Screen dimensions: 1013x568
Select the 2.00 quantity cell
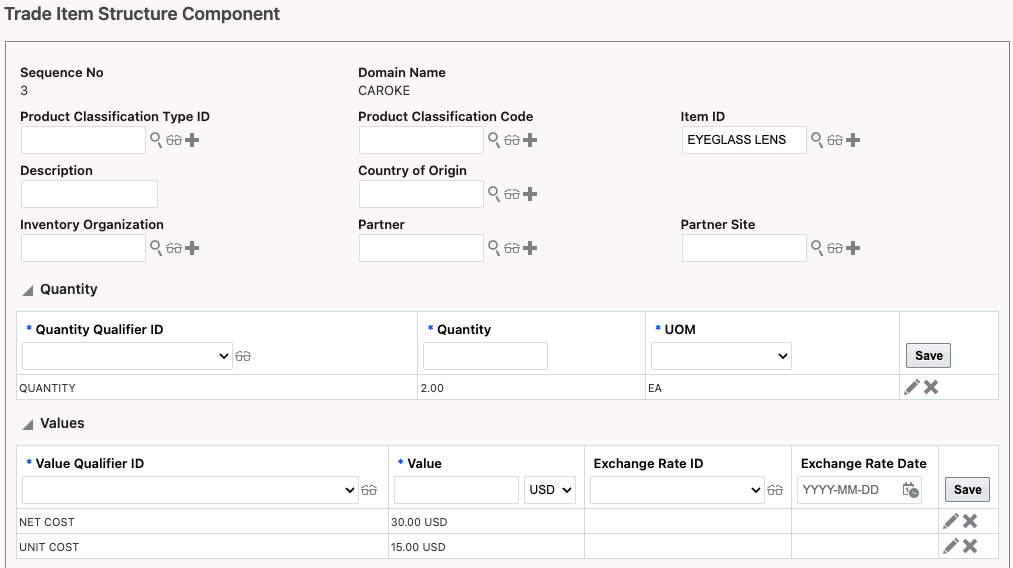531,388
